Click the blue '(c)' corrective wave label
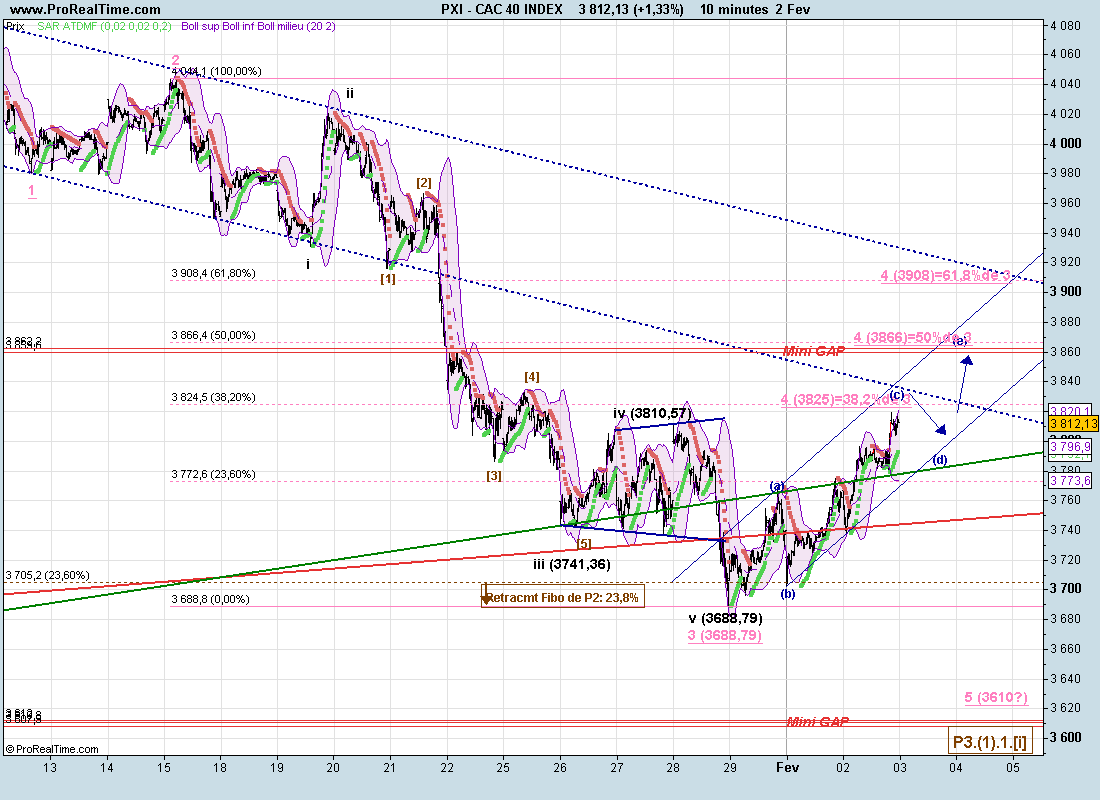 tap(897, 394)
